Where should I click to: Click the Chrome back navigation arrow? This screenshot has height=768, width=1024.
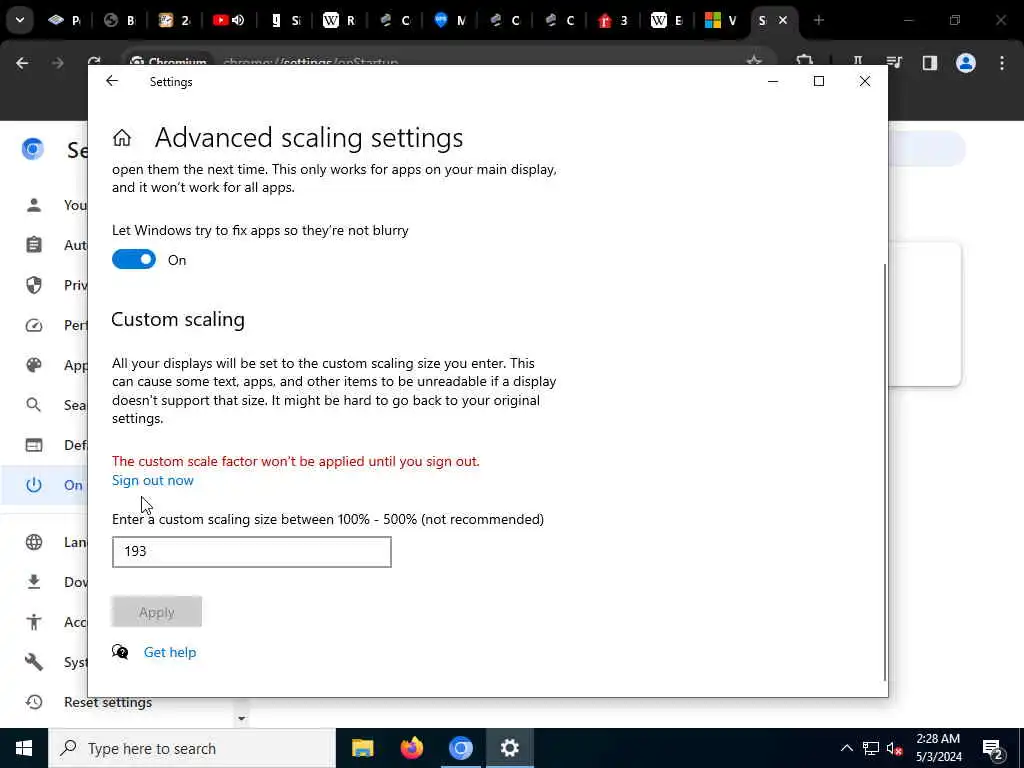(x=22, y=63)
